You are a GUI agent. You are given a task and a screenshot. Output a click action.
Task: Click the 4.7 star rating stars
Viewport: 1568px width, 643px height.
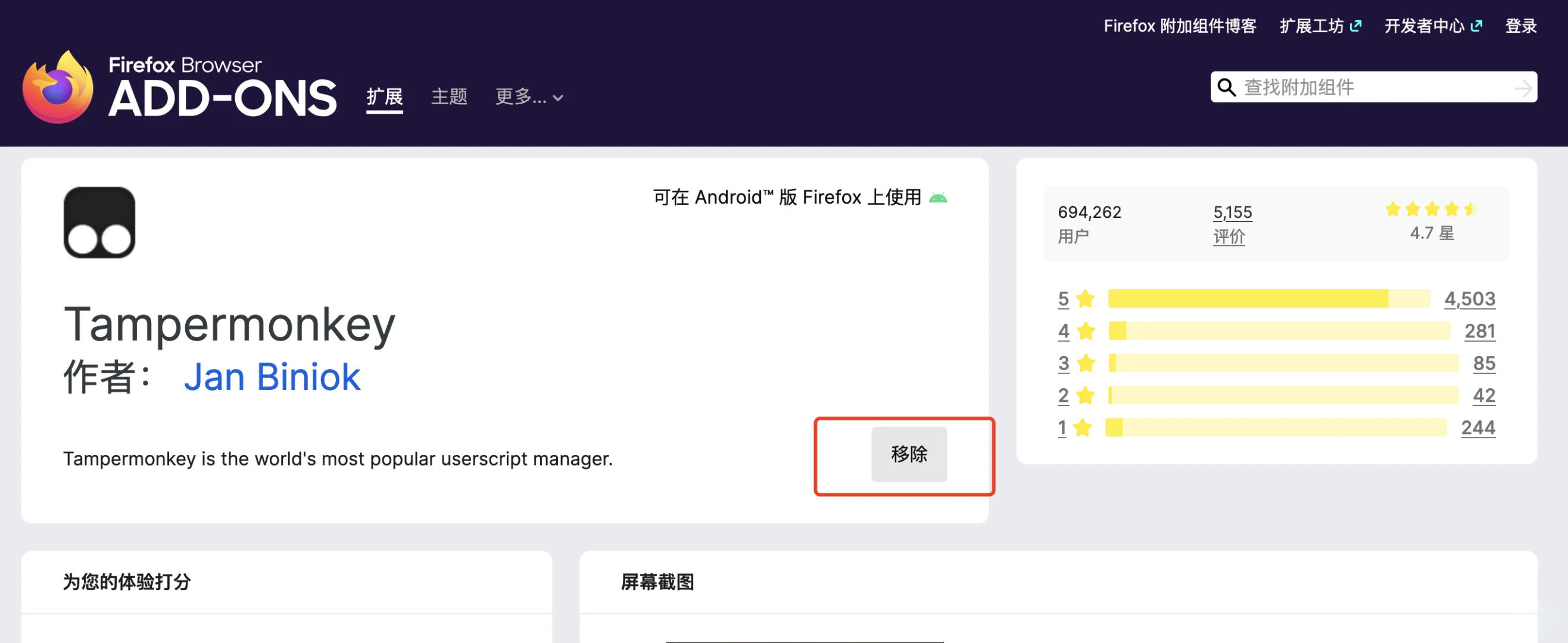pos(1431,210)
